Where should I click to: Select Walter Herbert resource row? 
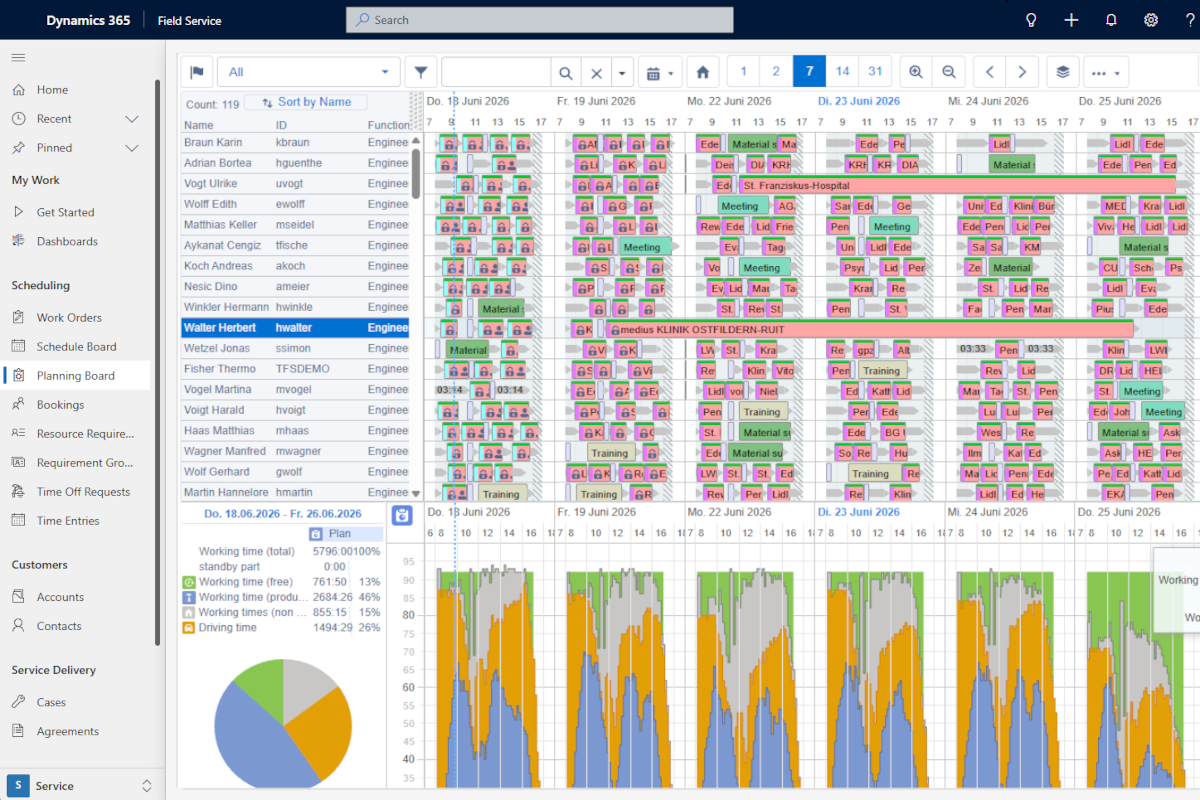tap(295, 328)
